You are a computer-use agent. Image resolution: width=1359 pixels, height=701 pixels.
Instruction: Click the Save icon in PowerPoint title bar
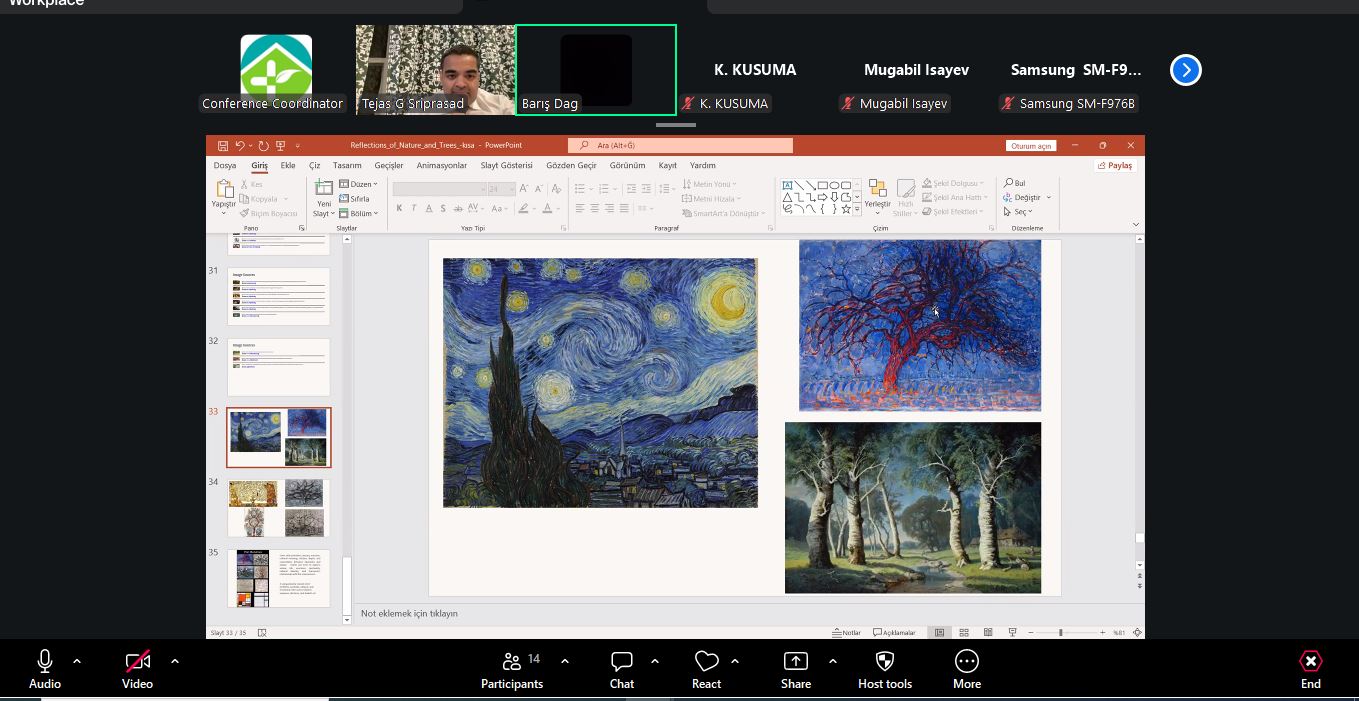[222, 146]
